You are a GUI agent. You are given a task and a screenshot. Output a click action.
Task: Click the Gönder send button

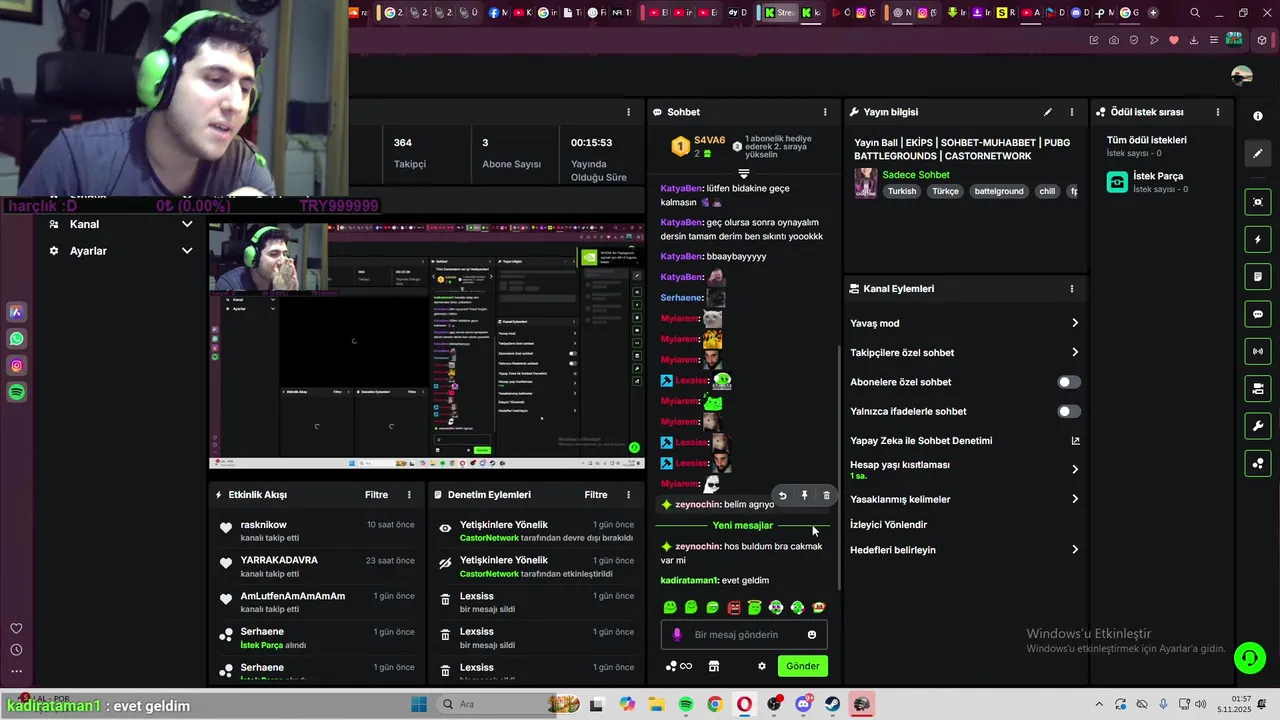(x=802, y=666)
